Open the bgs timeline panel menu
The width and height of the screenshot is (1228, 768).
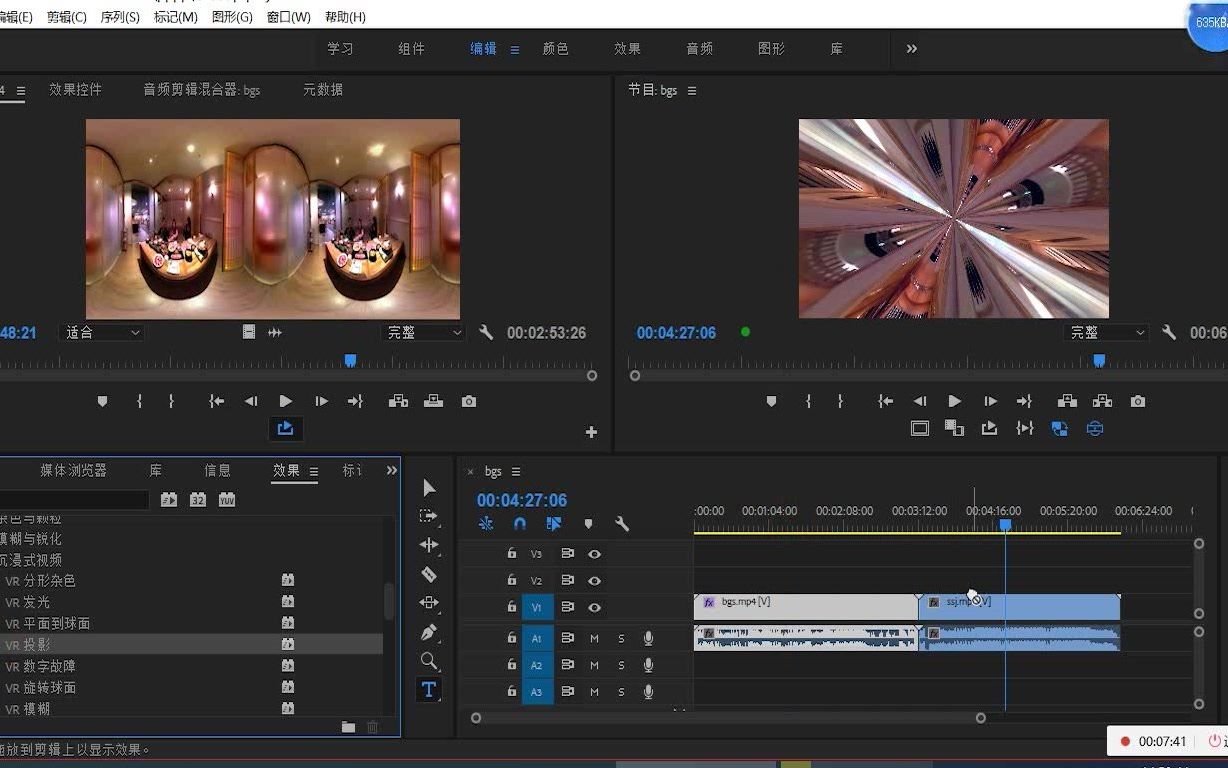(516, 471)
